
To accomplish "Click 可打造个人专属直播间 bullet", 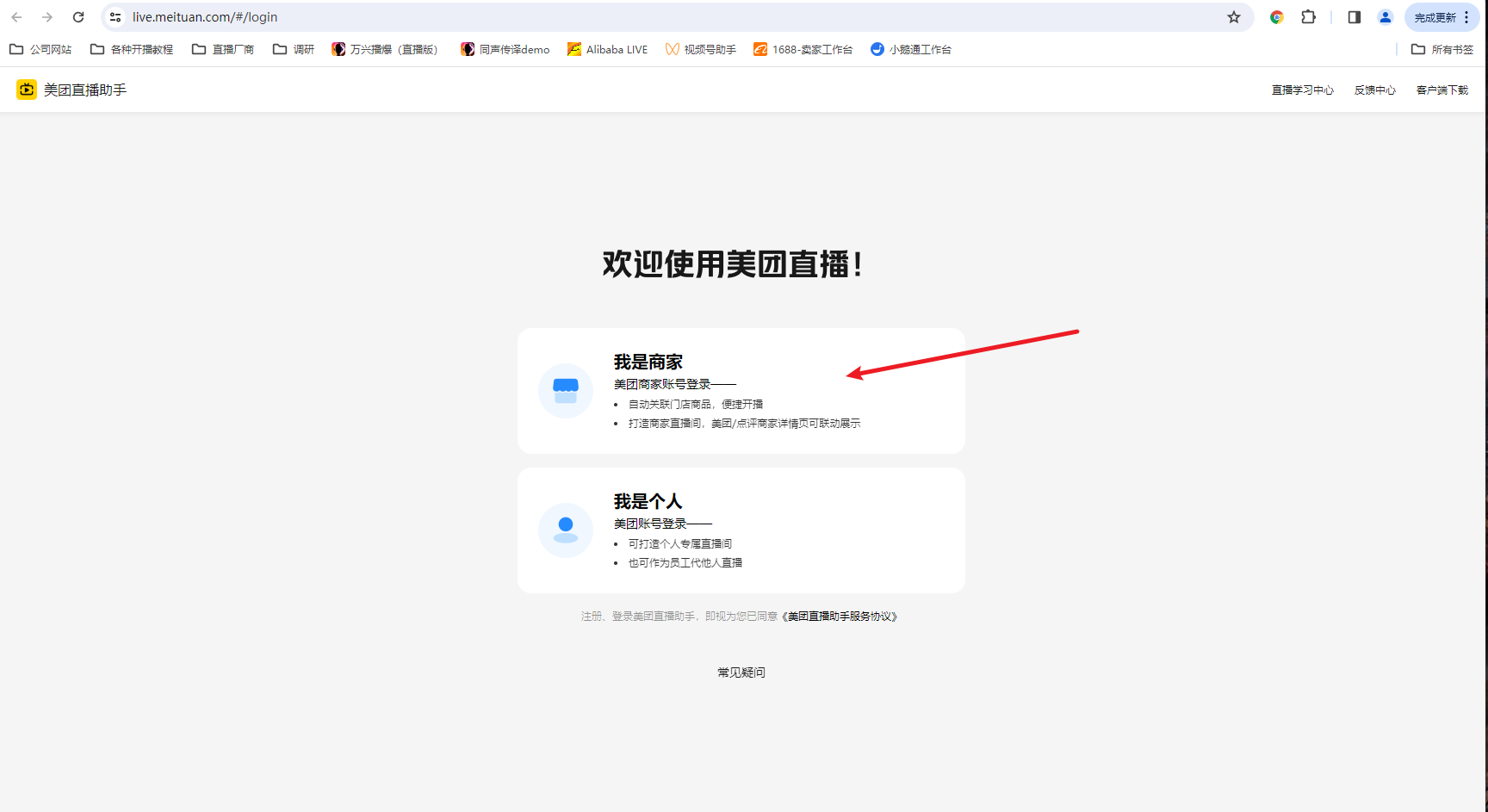I will point(680,544).
